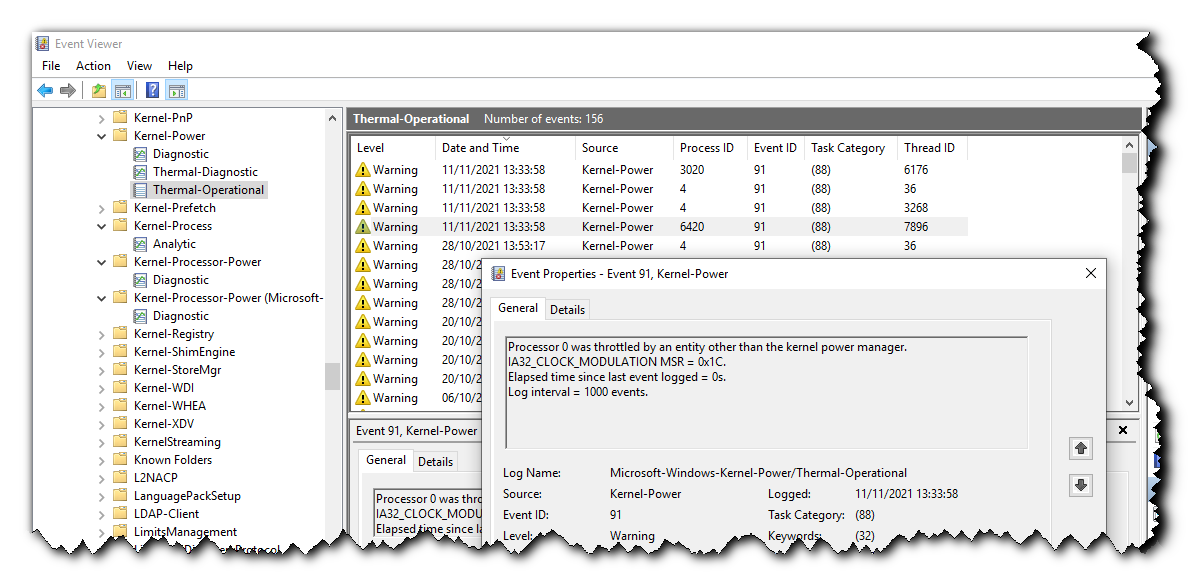This screenshot has width=1196, height=572.
Task: Toggle the Show/Hide Console Tree toolbar button
Action: (x=122, y=91)
